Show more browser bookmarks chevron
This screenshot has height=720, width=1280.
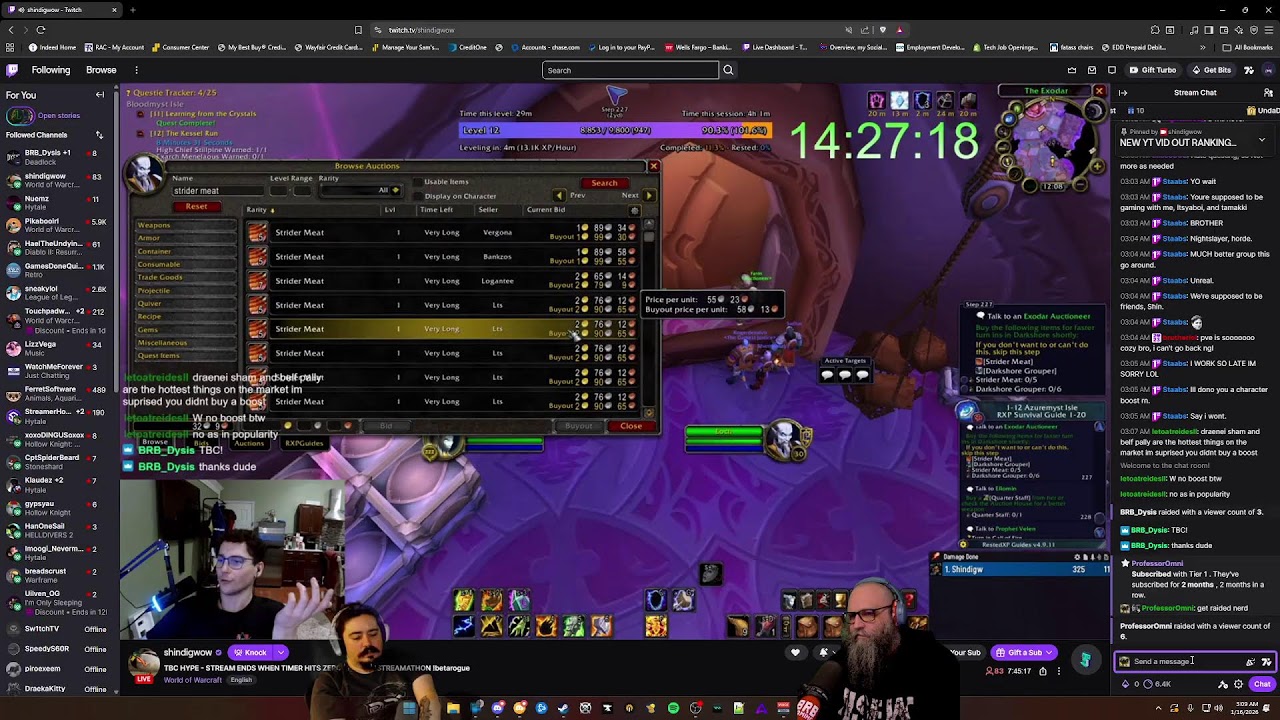click(x=1202, y=47)
